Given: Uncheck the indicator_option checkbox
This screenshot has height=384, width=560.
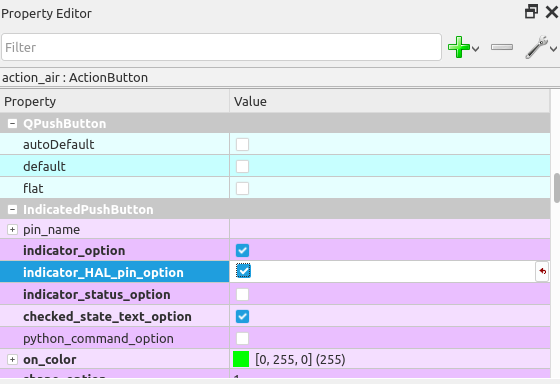Looking at the screenshot, I should tap(242, 250).
